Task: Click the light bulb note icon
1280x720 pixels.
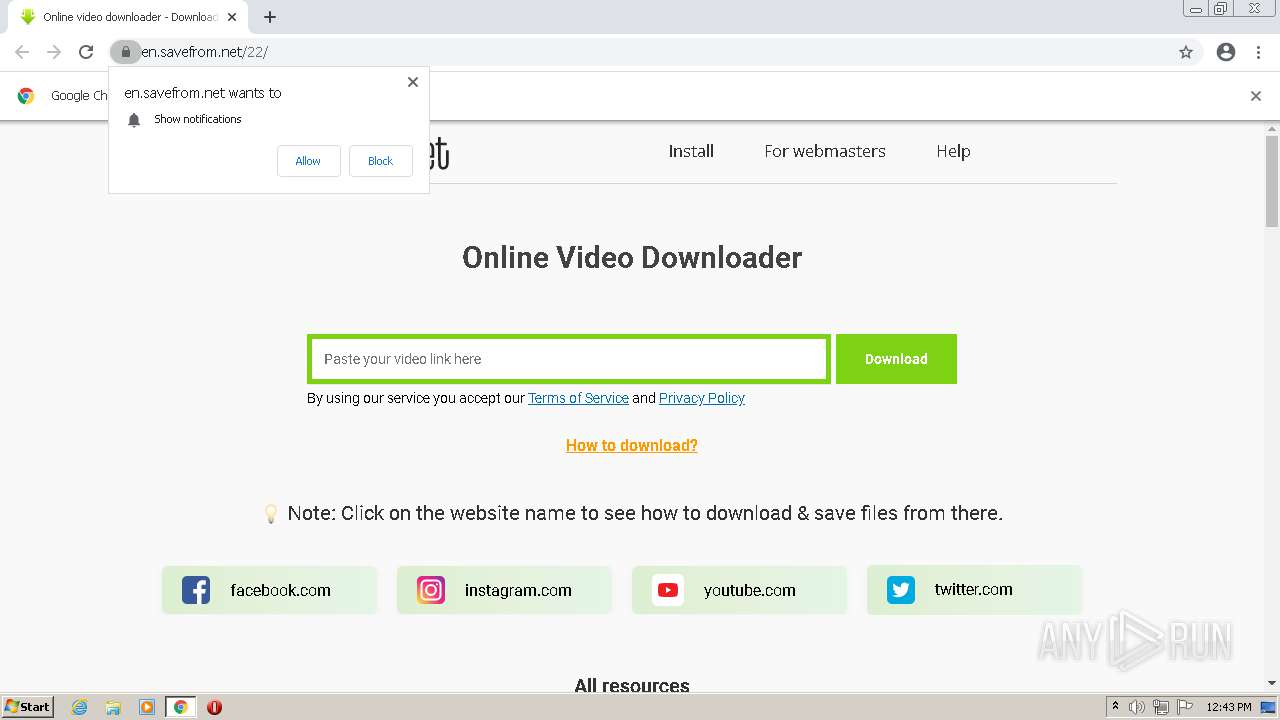Action: (270, 514)
